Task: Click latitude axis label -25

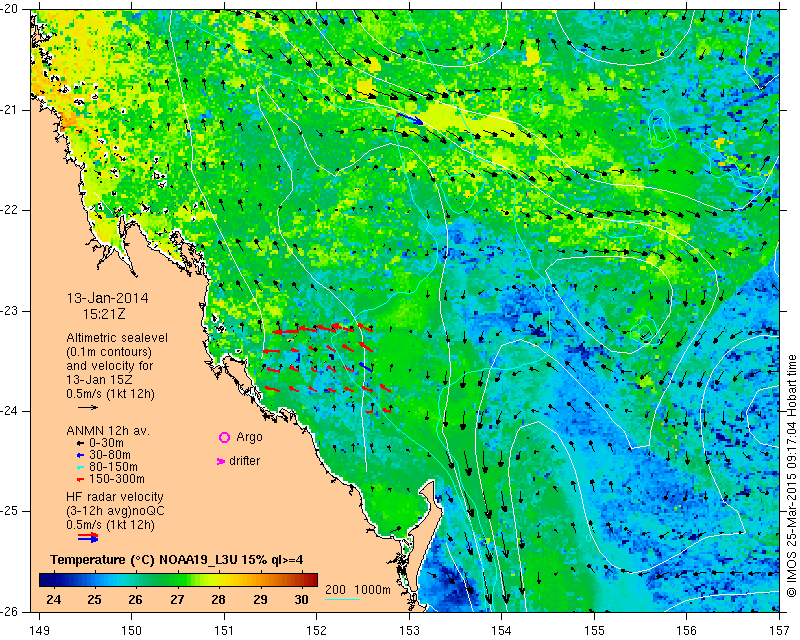Action: click(11, 512)
